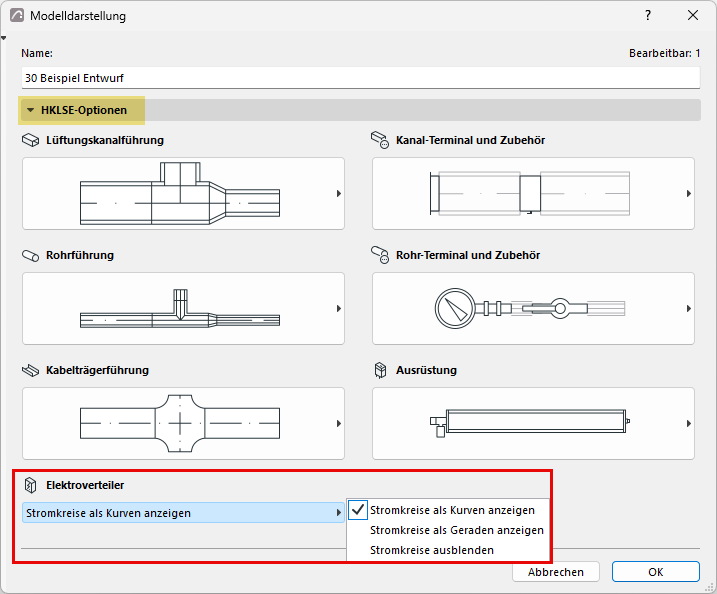The height and width of the screenshot is (594, 717).
Task: Click the 'Rohrführung' heading text
Action: point(80,255)
